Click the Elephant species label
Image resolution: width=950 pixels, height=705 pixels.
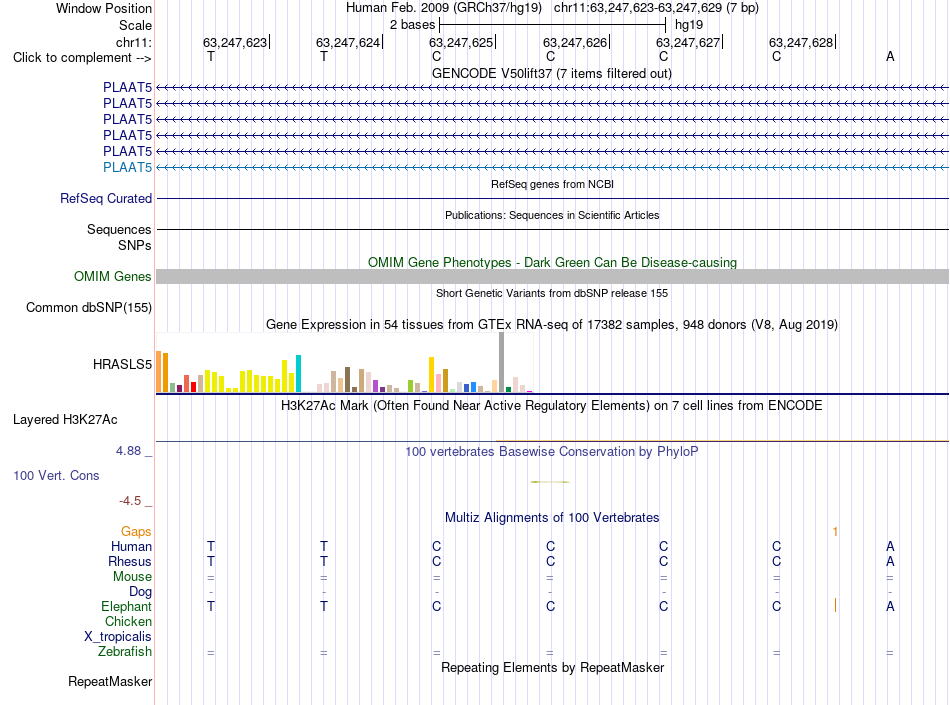click(x=127, y=607)
